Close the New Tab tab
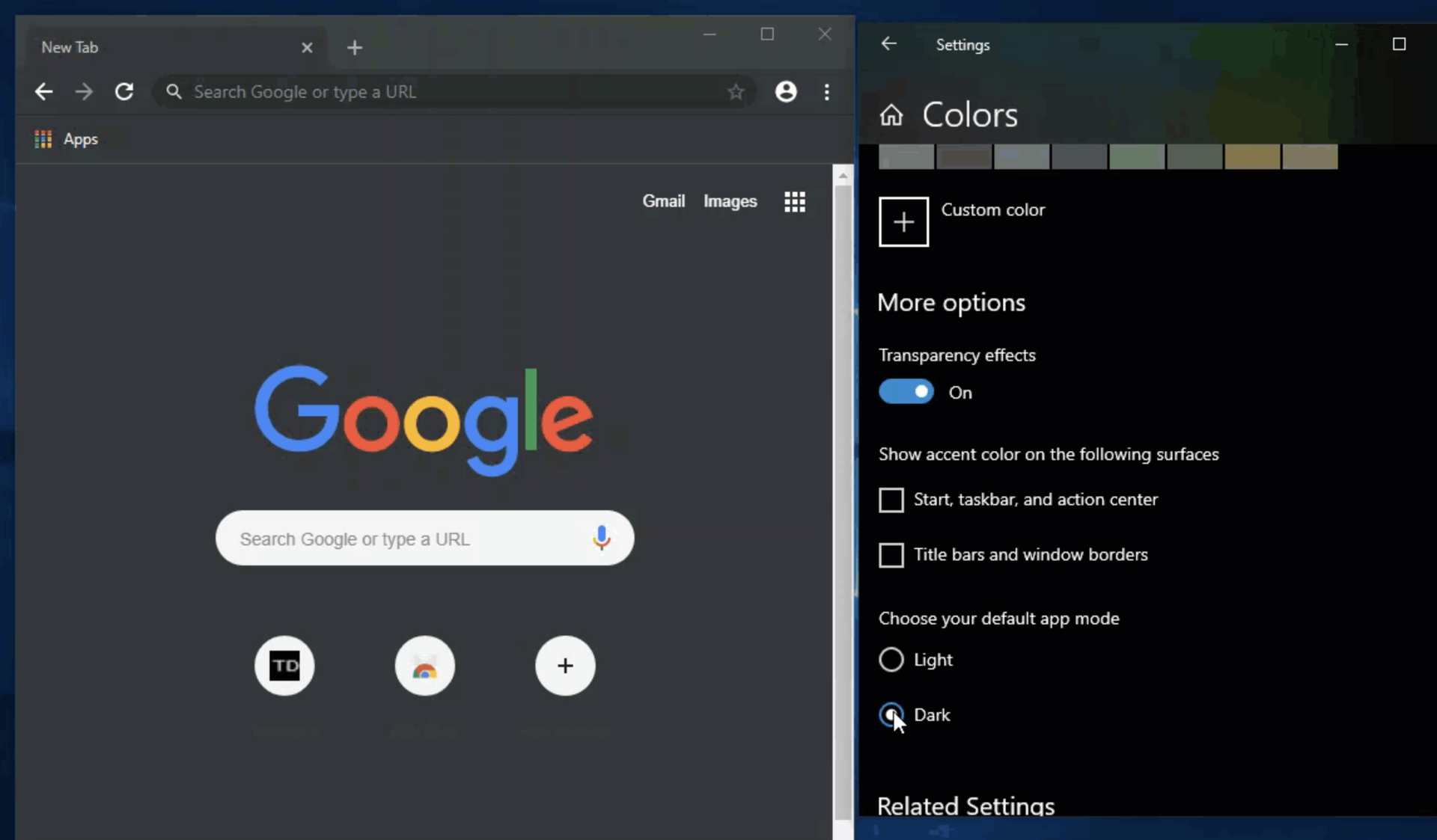This screenshot has width=1437, height=840. (x=307, y=48)
